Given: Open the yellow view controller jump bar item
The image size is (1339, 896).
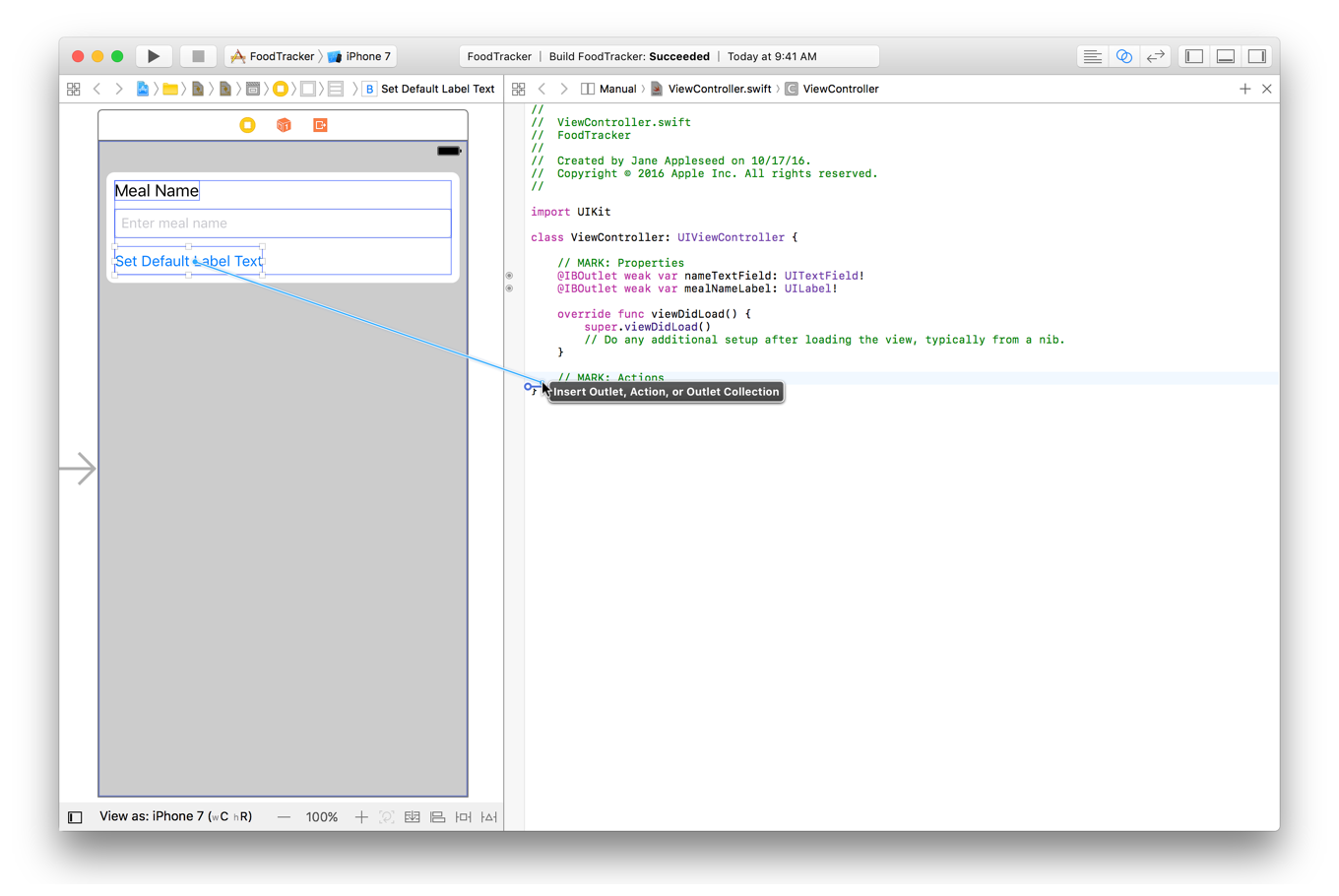Looking at the screenshot, I should click(x=281, y=89).
